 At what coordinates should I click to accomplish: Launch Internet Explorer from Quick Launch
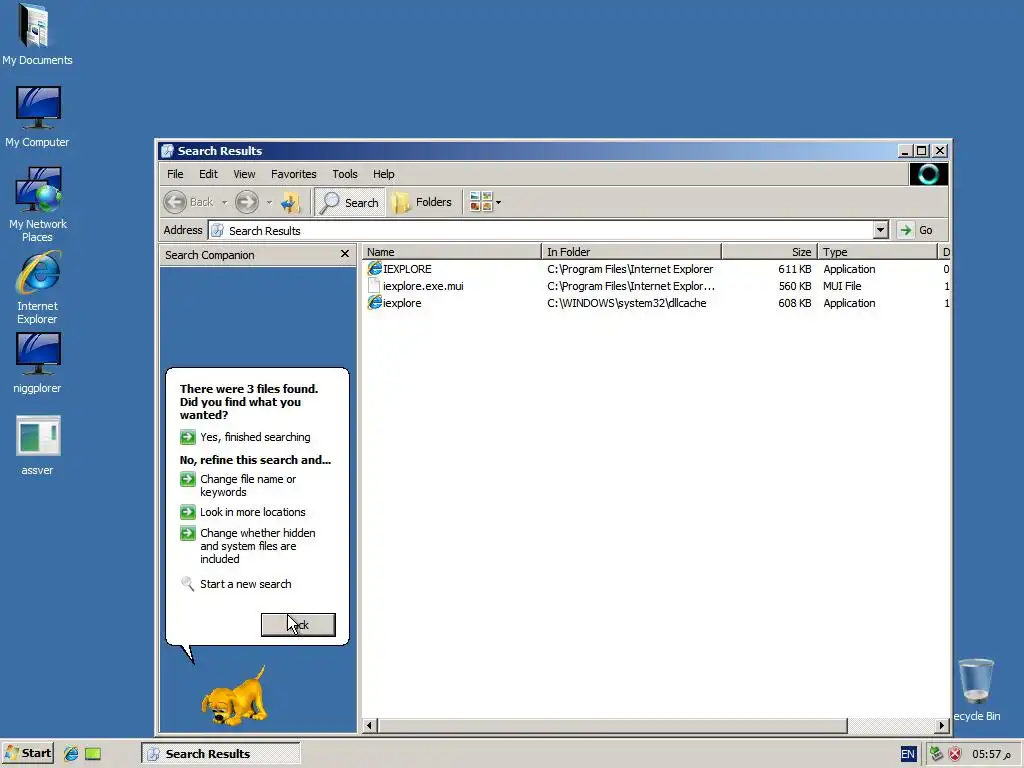coord(71,754)
